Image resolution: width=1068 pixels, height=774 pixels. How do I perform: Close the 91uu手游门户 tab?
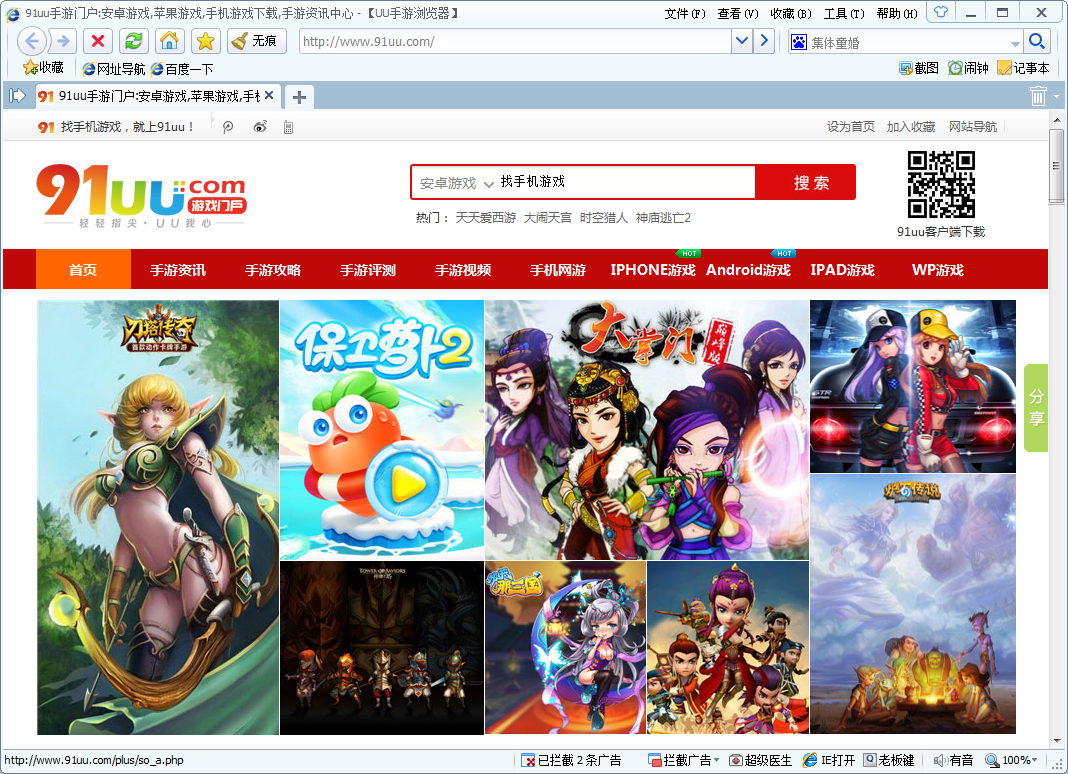point(269,95)
